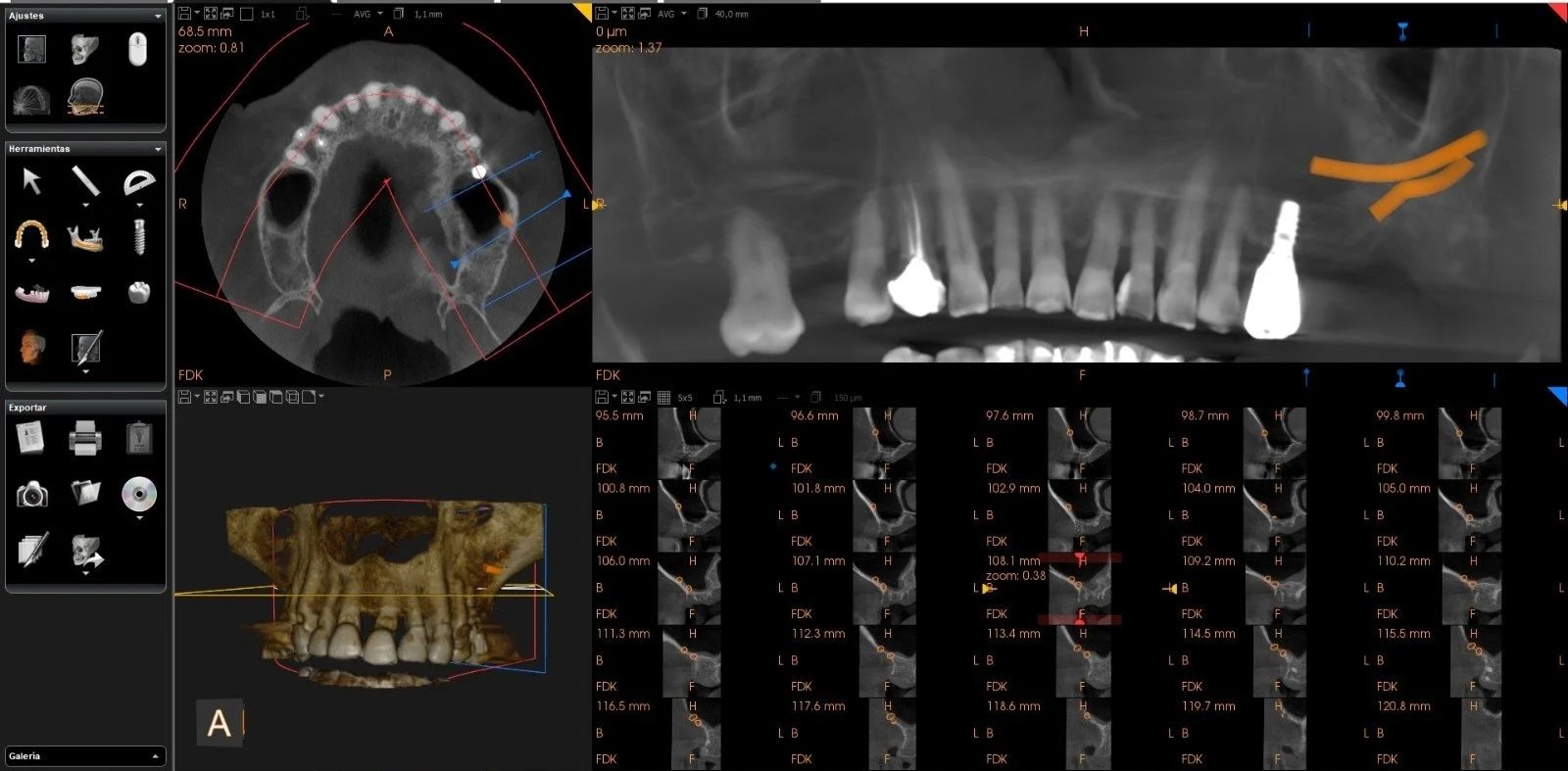The width and height of the screenshot is (1568, 771).
Task: Select the tooth crown tool
Action: [139, 292]
